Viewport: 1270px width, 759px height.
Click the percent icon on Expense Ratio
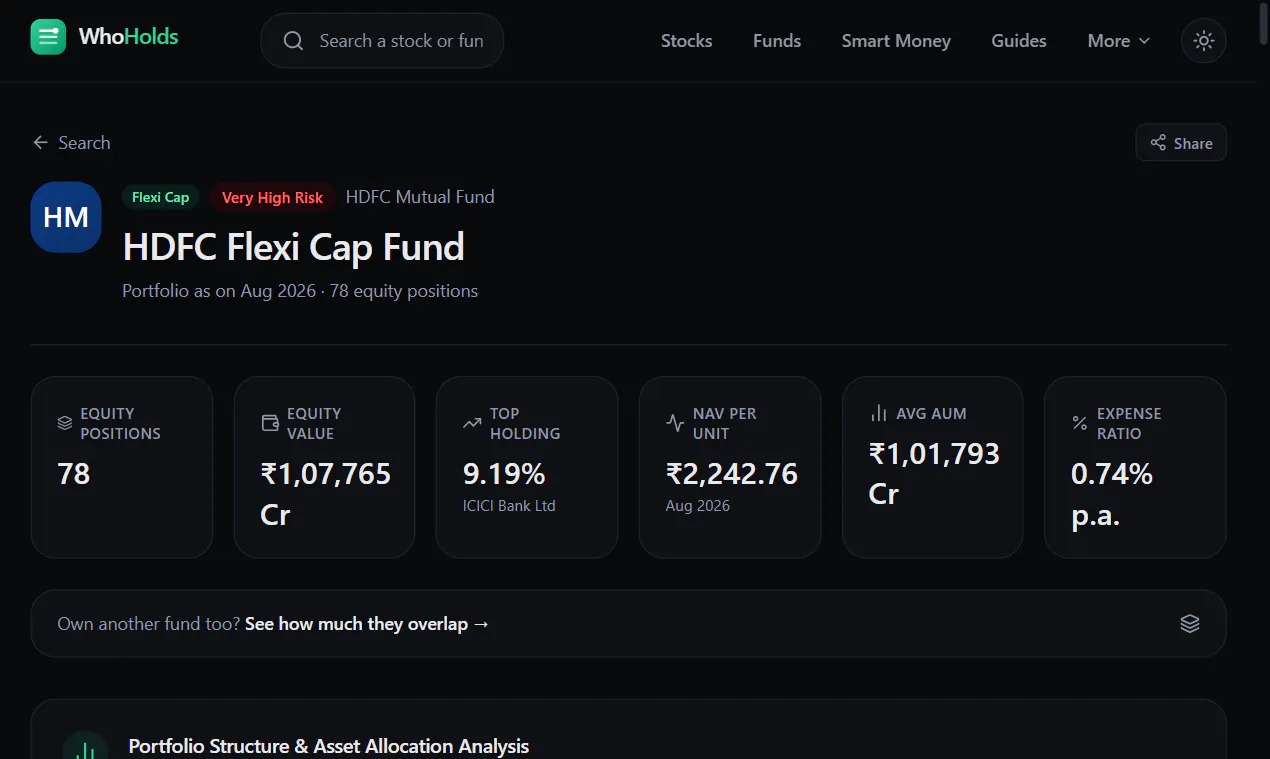pyautogui.click(x=1080, y=423)
